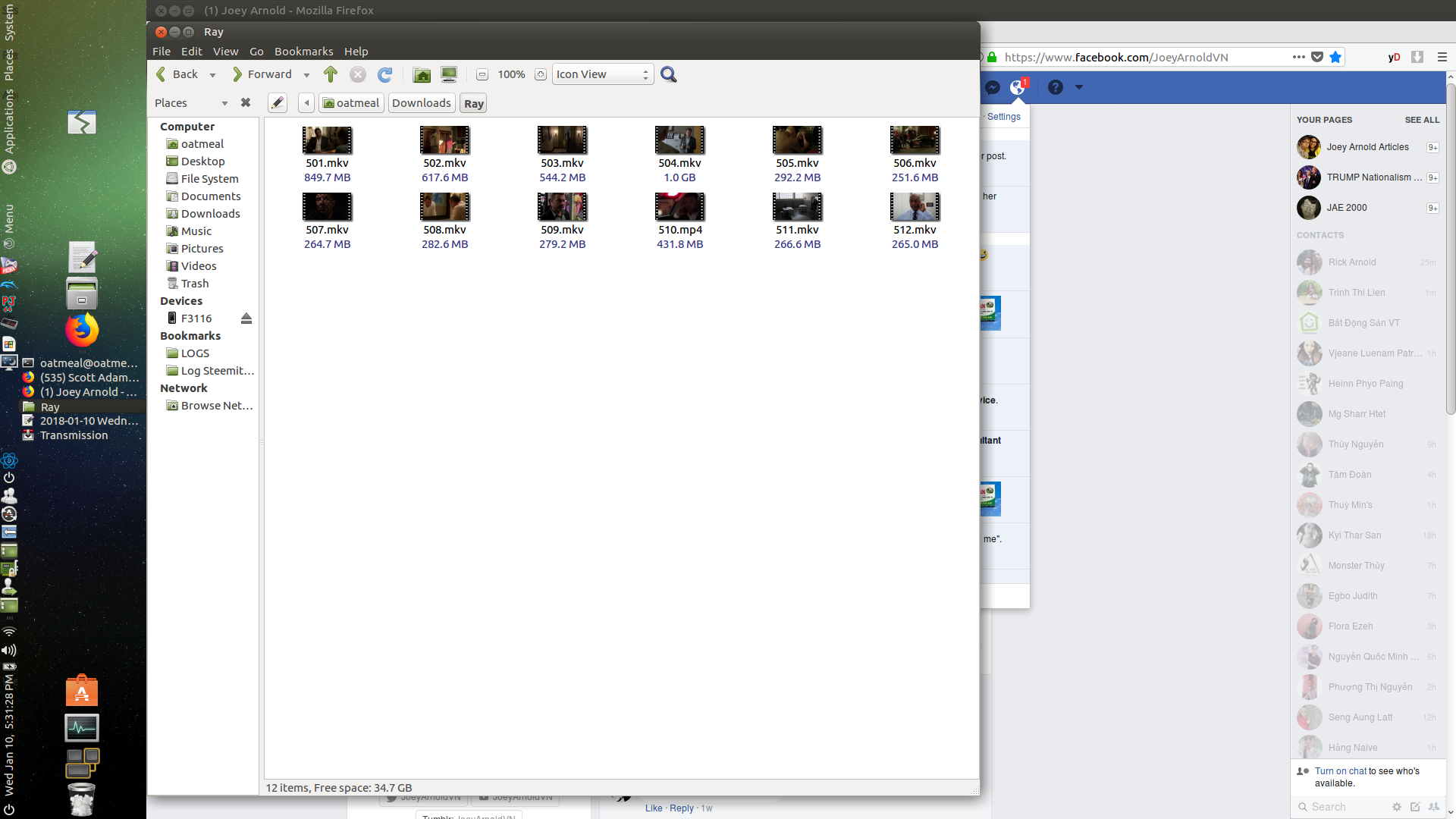Click the download arrow icon in Firefox

pos(1417,57)
